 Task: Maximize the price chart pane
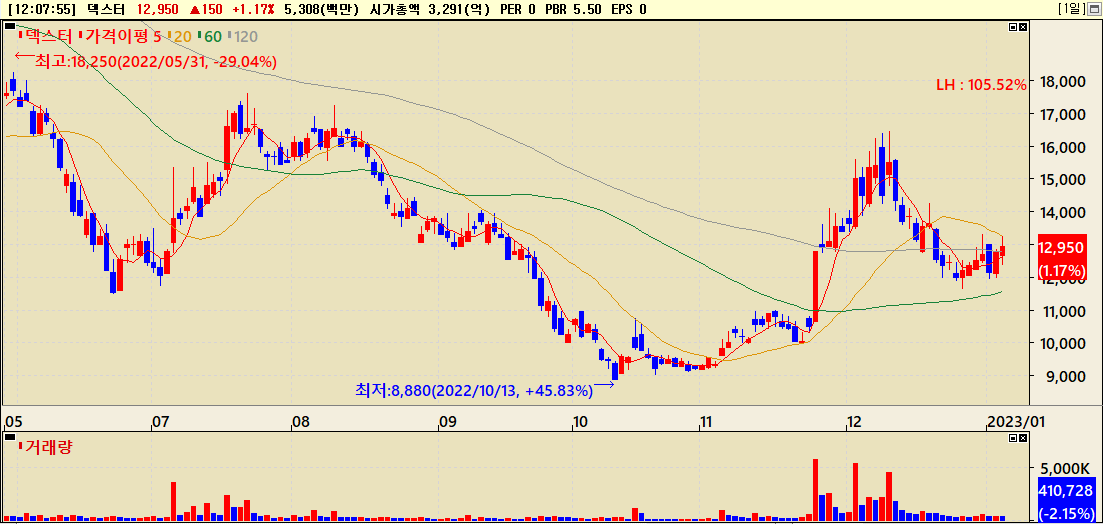[1012, 27]
